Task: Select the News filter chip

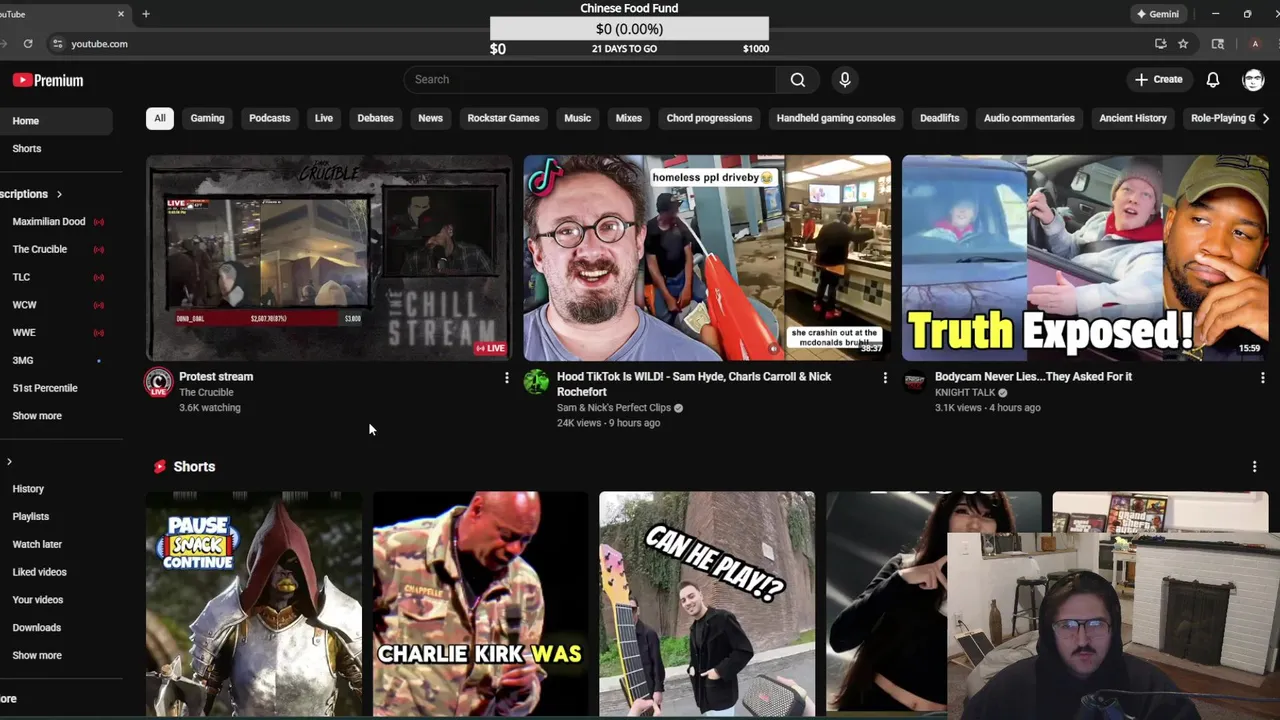Action: pos(430,118)
